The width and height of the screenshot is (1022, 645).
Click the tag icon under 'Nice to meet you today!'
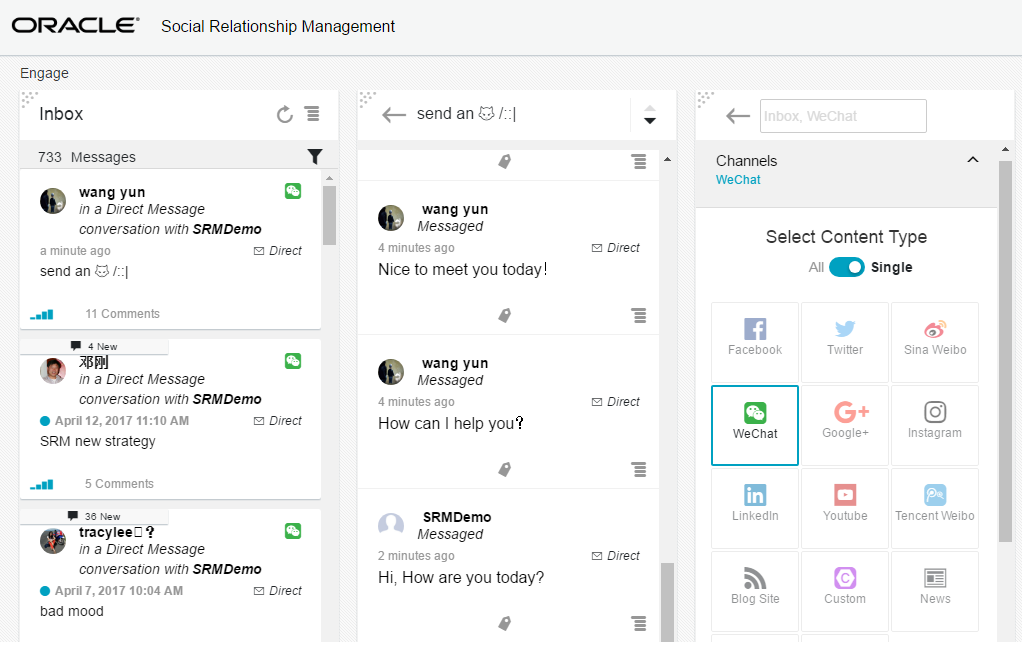(x=505, y=315)
